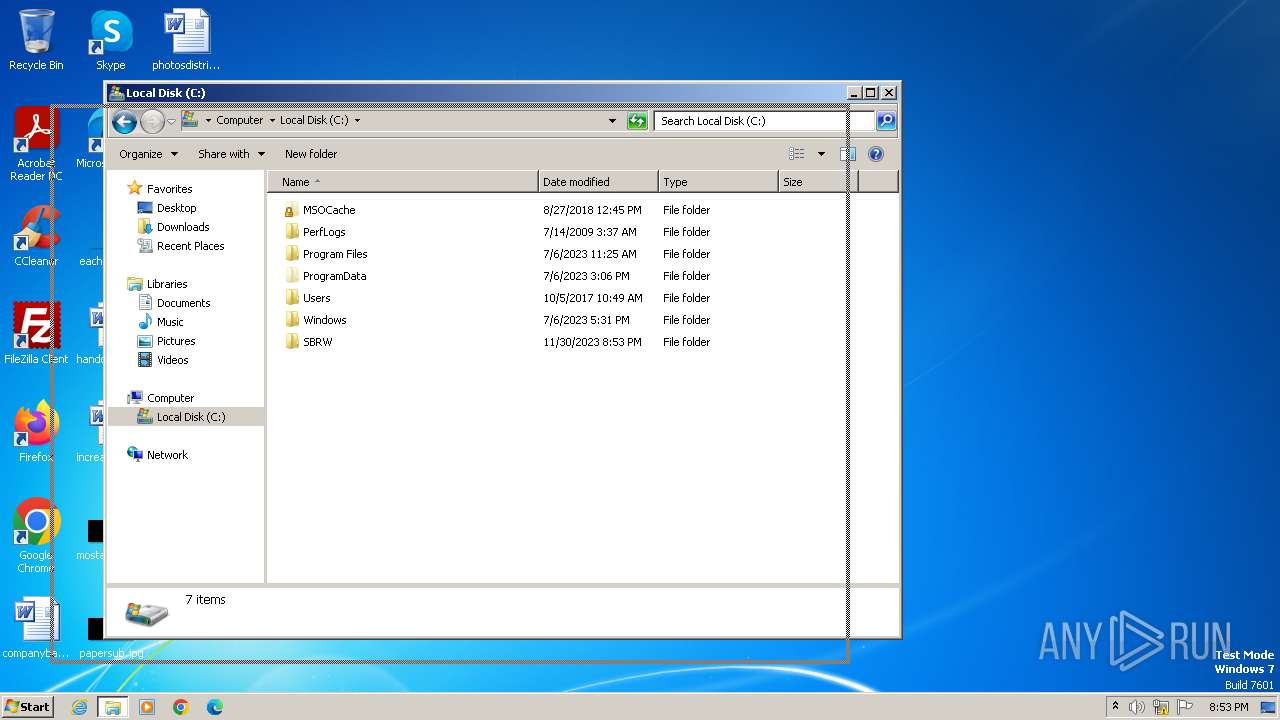The image size is (1280, 720).
Task: Sort by Date modified column header
Action: pyautogui.click(x=598, y=182)
